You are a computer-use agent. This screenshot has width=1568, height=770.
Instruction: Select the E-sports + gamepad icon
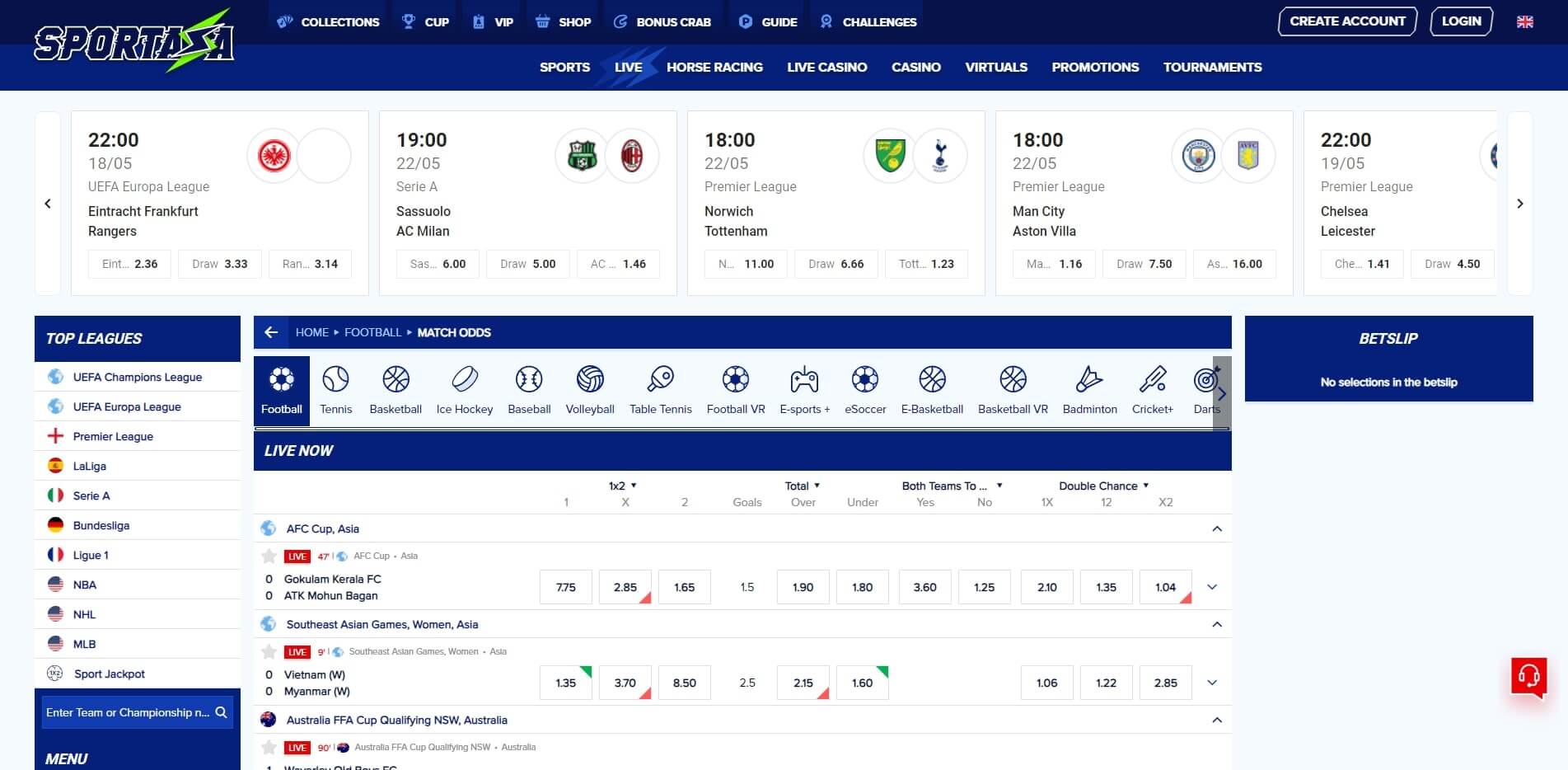click(x=804, y=380)
